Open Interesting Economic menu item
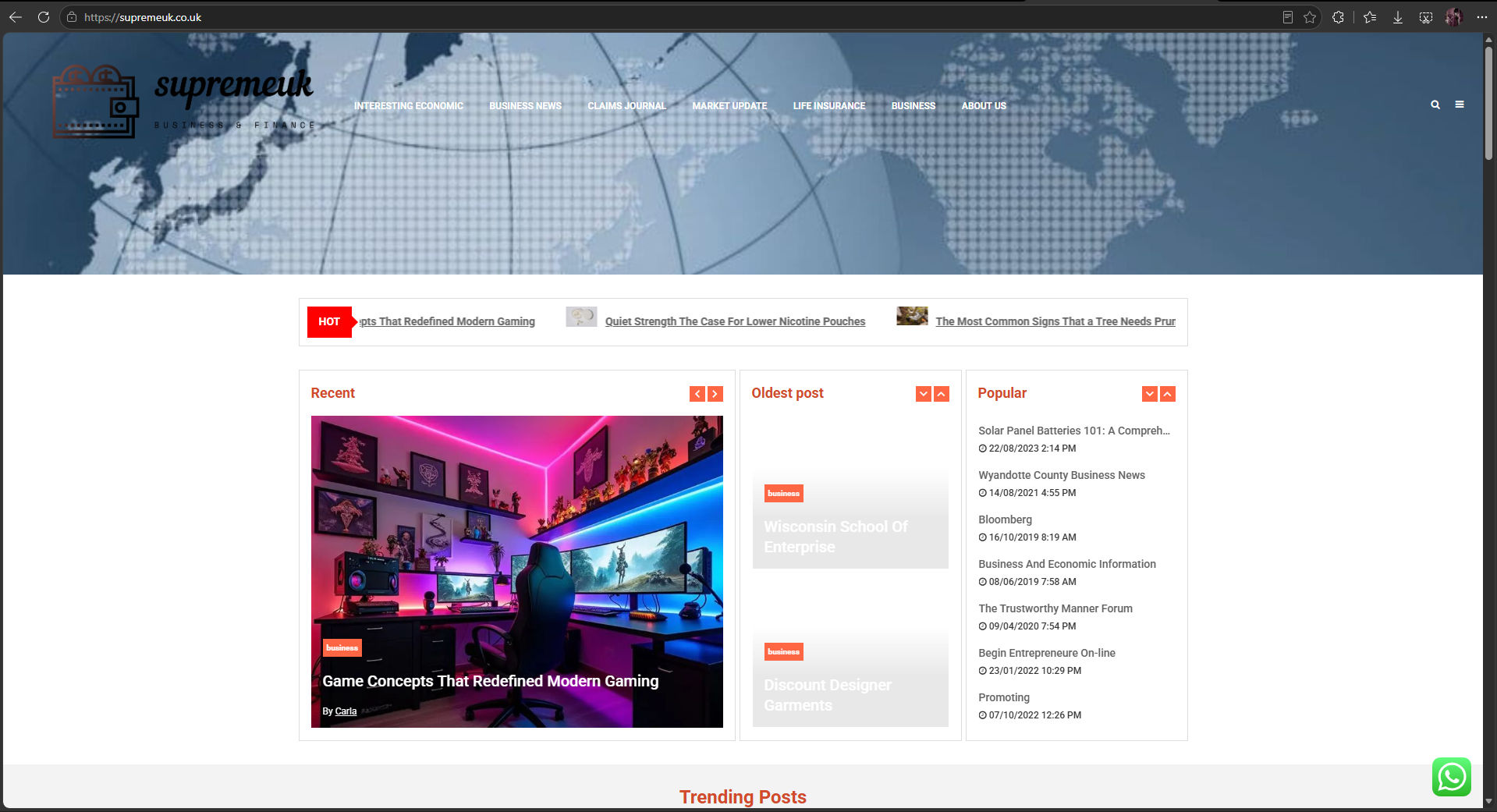Screen dimensions: 1497x812 coord(409,106)
